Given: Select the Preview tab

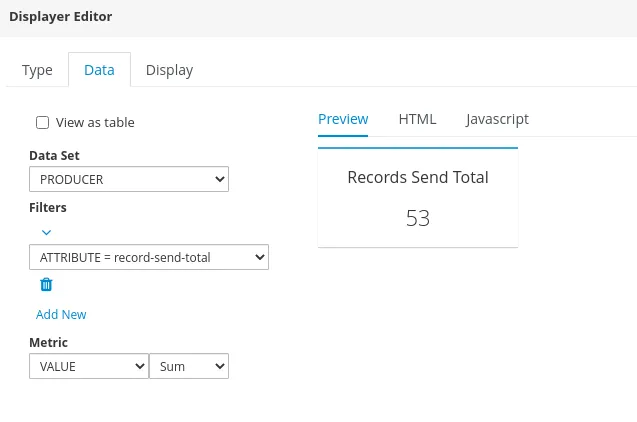Looking at the screenshot, I should click(x=343, y=119).
